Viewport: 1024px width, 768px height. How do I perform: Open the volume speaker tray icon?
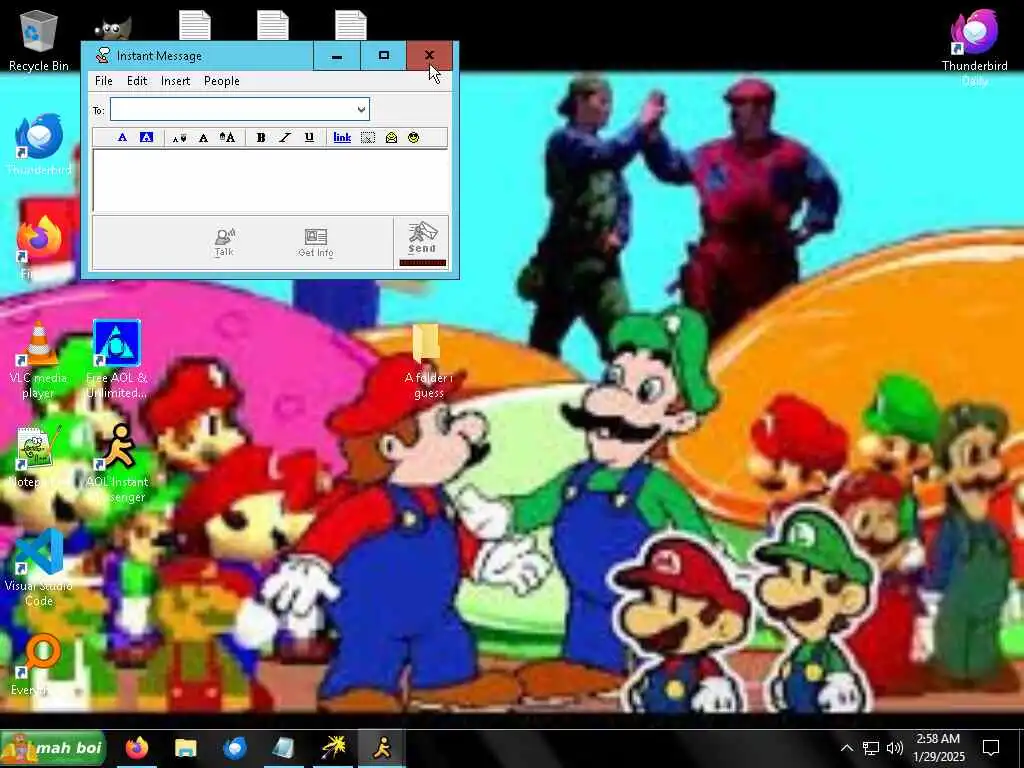895,748
